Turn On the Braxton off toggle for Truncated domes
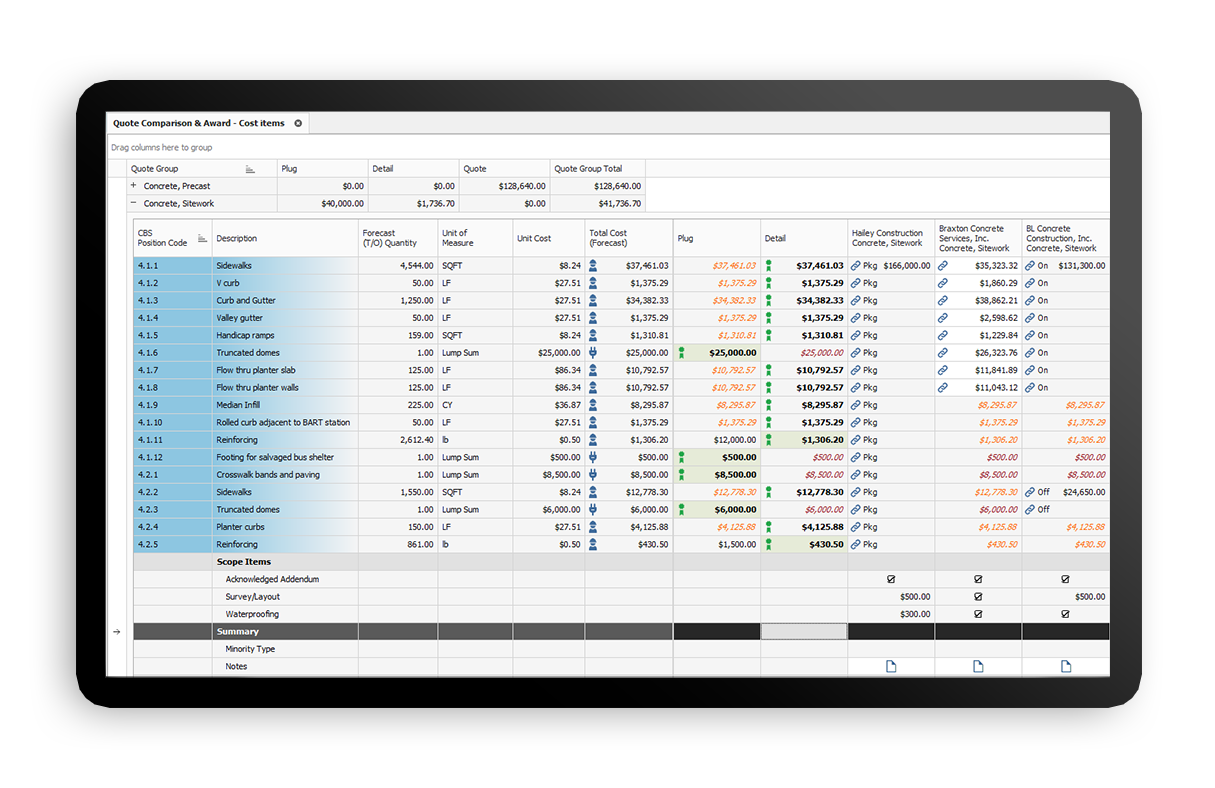Screen dimensions: 1215x788 (x=1043, y=509)
